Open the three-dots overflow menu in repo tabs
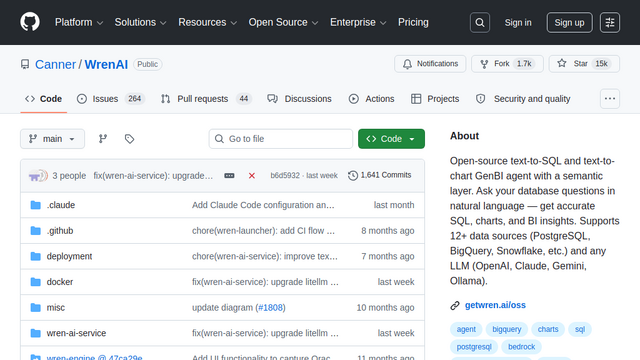Image resolution: width=640 pixels, height=360 pixels. (610, 99)
